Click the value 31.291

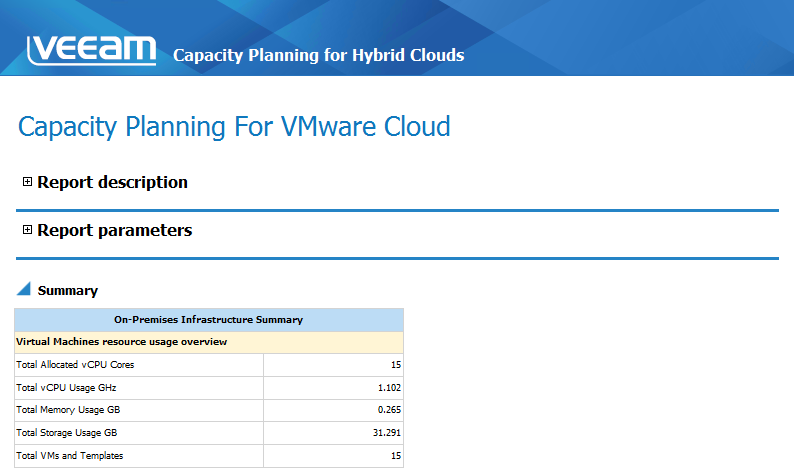pyautogui.click(x=386, y=433)
